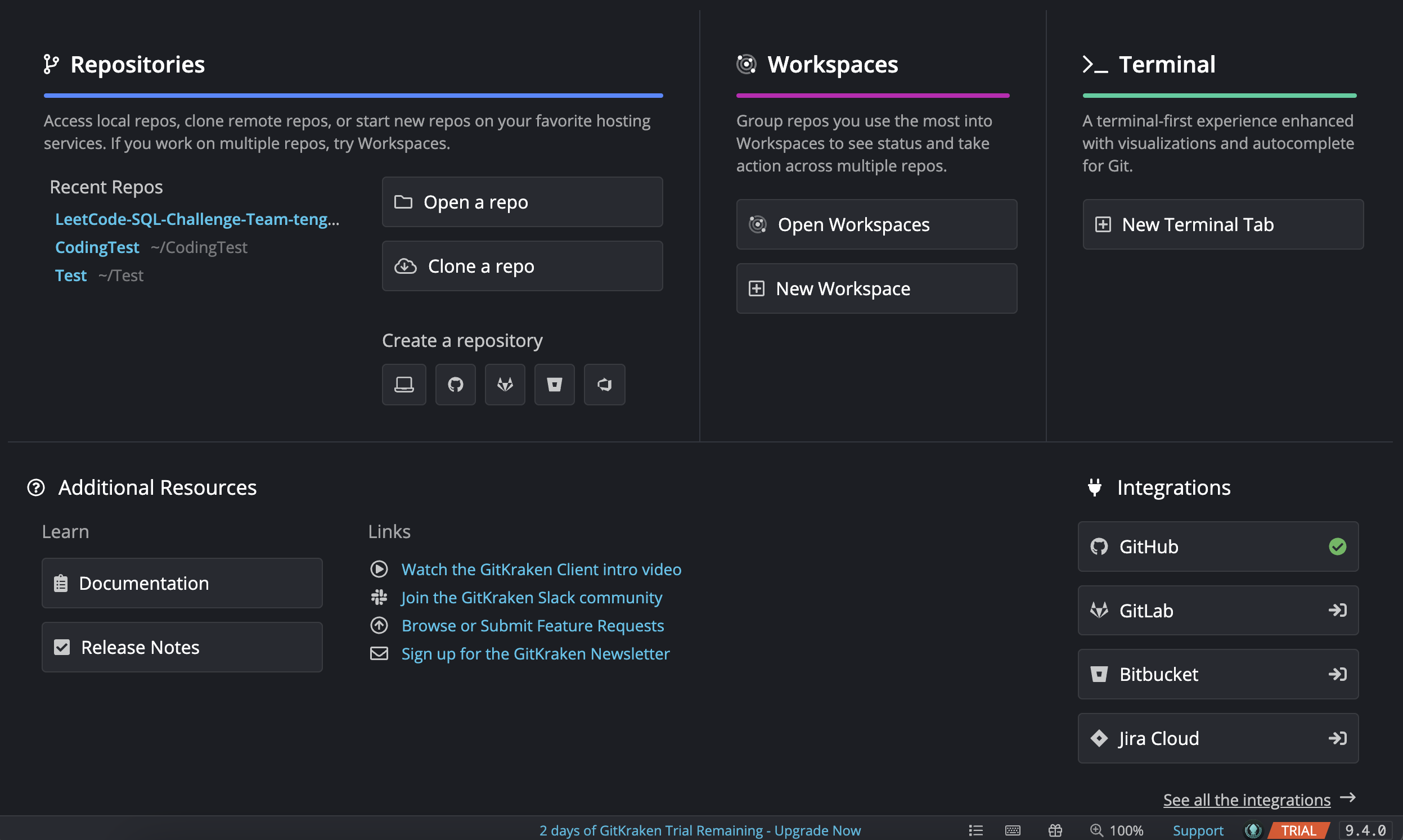Click the ~/Test path text
Viewport: 1403px width, 840px height.
(x=120, y=276)
